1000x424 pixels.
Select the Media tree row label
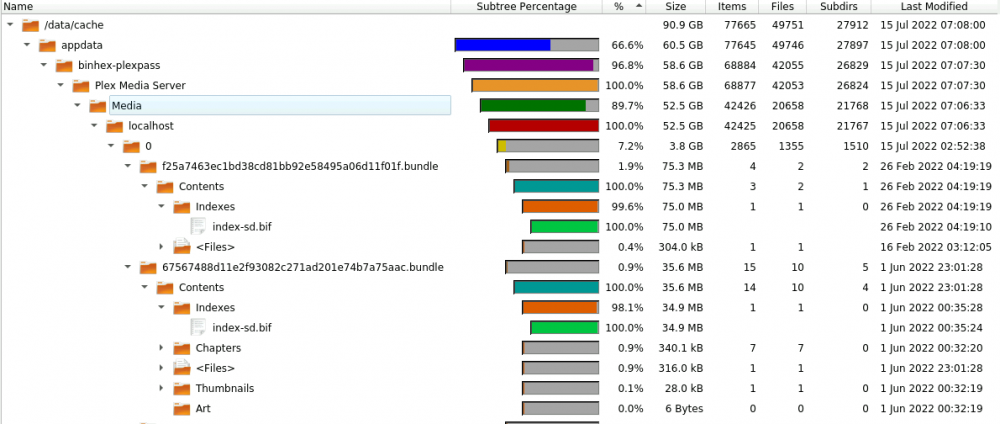[x=126, y=105]
